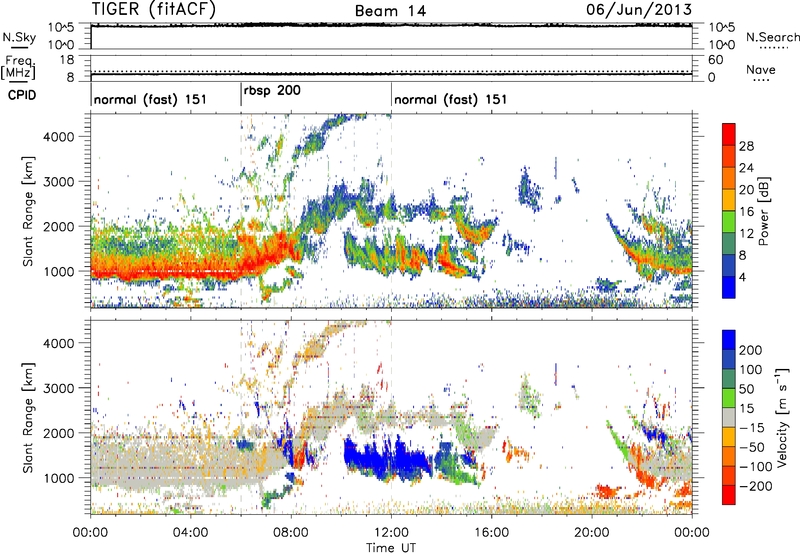Click the 20:00 time axis tick
800x554 pixels.
(x=591, y=533)
